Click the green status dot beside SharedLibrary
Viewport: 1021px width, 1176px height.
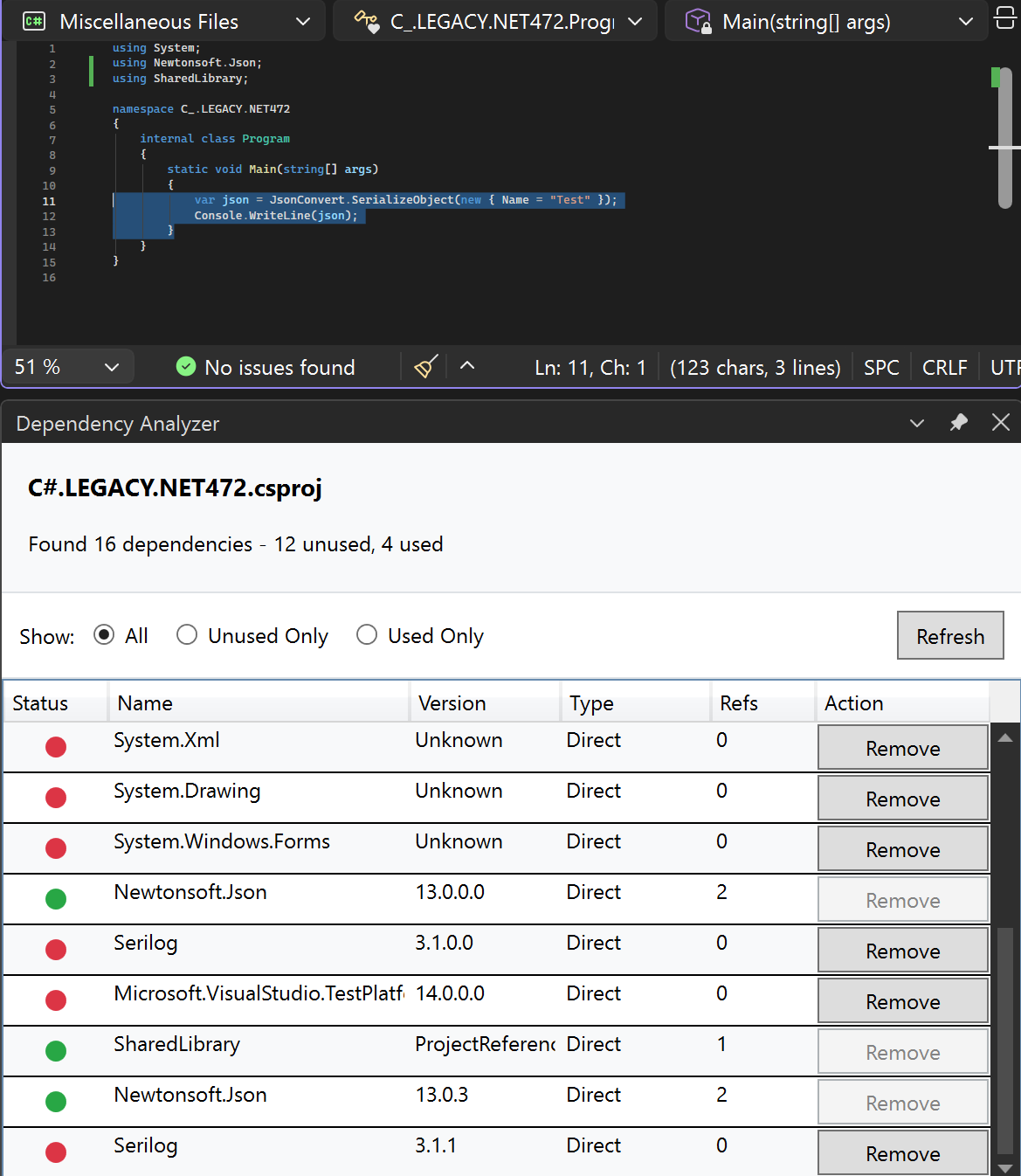(x=55, y=1051)
